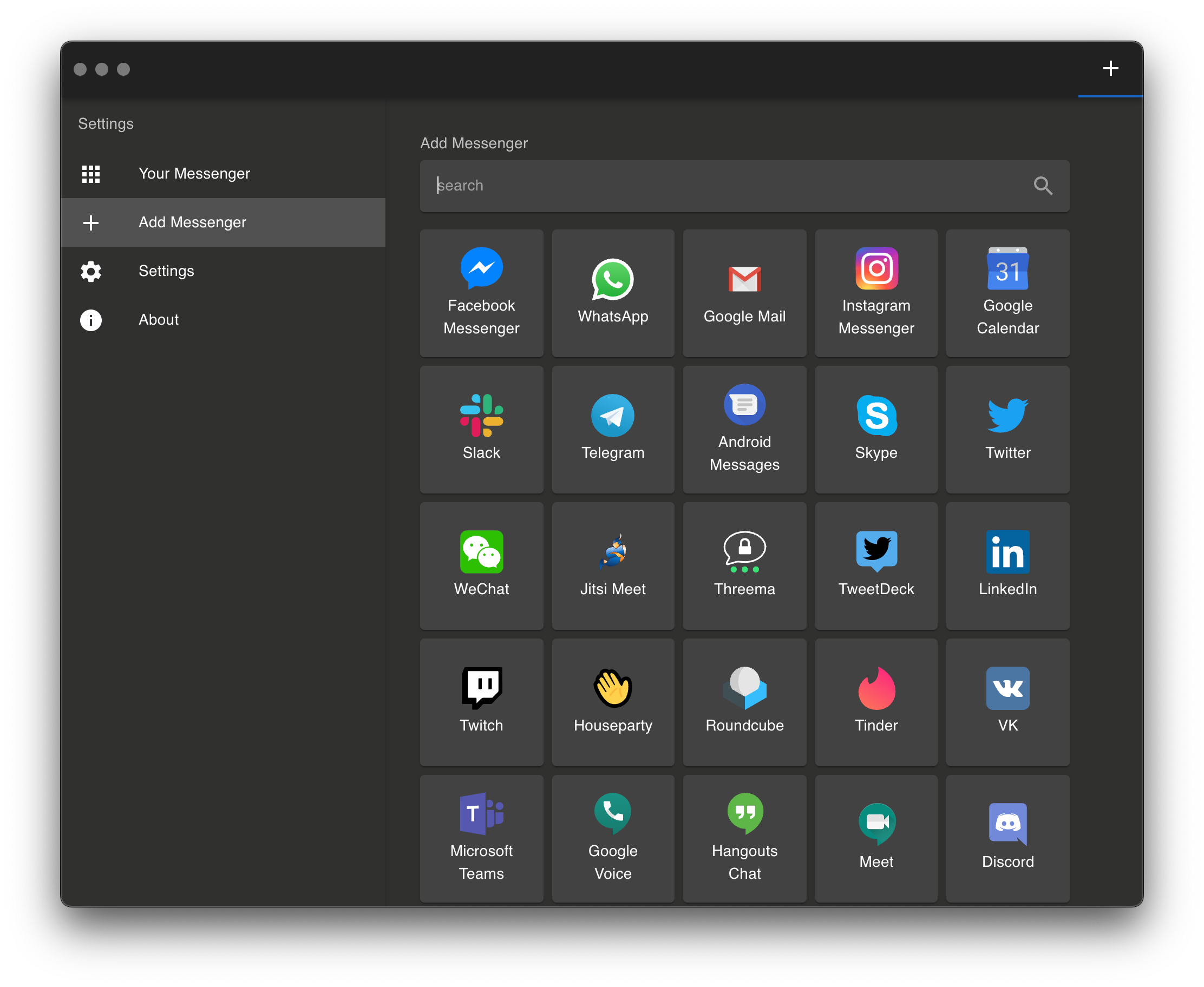This screenshot has height=987, width=1204.
Task: Open the Settings sidebar entry
Action: click(x=223, y=271)
